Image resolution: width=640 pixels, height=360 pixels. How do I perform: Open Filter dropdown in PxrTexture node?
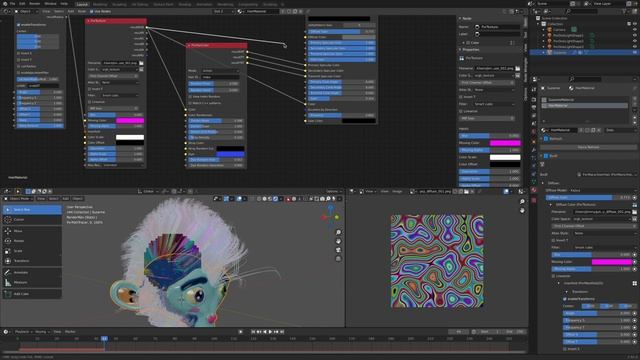click(x=120, y=95)
